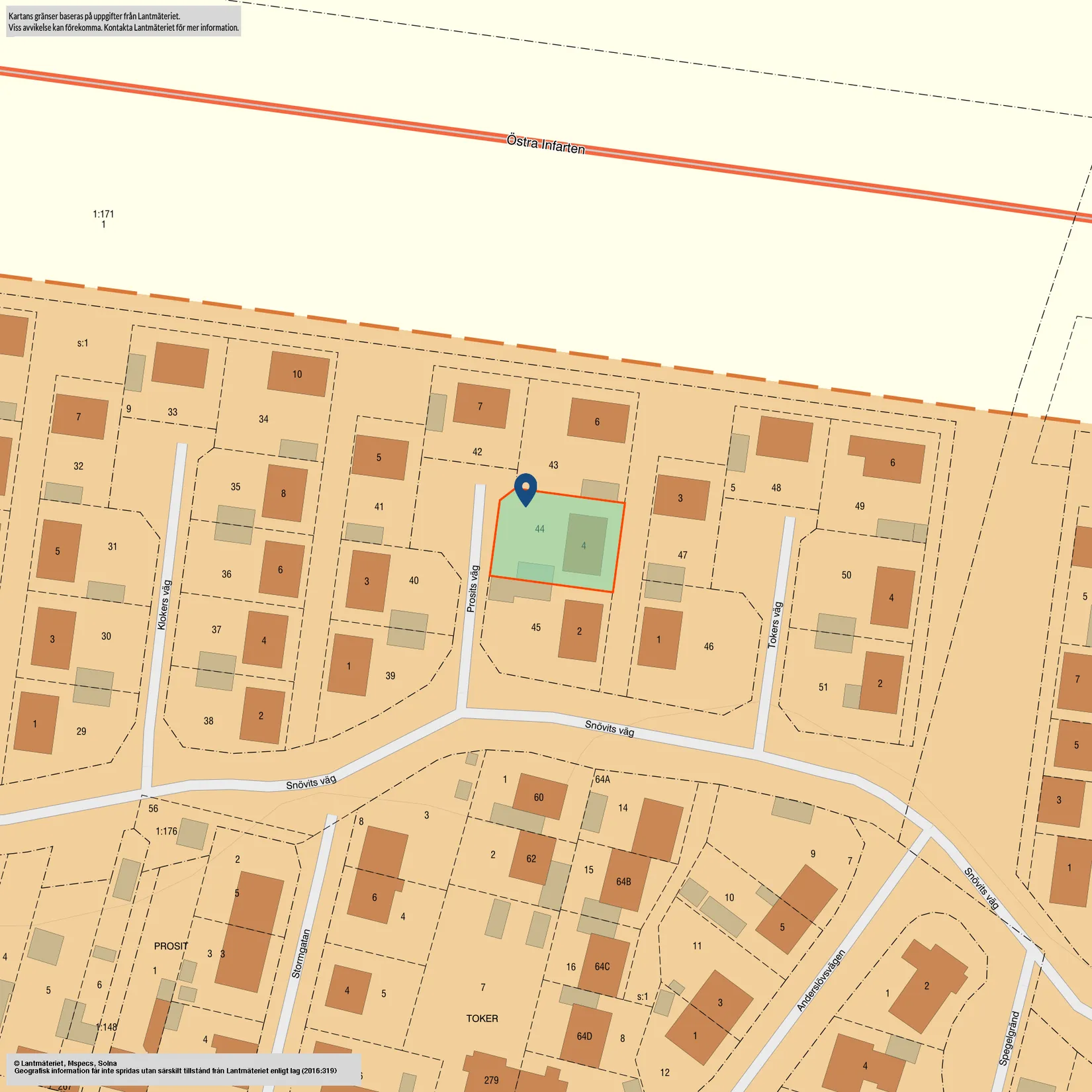This screenshot has height=1092, width=1092.
Task: Click the Lantmäteriet boundary disclaimer notice
Action: tap(124, 22)
